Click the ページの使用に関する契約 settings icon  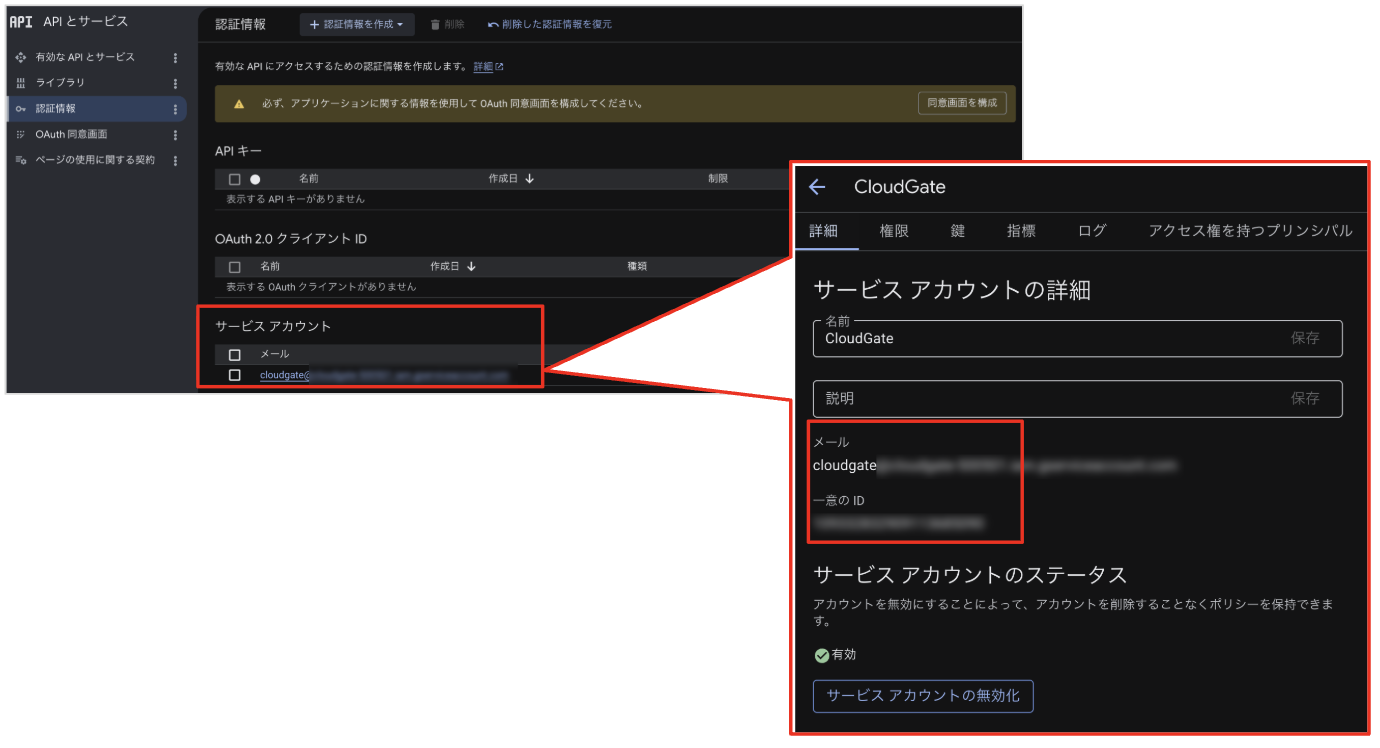21,160
